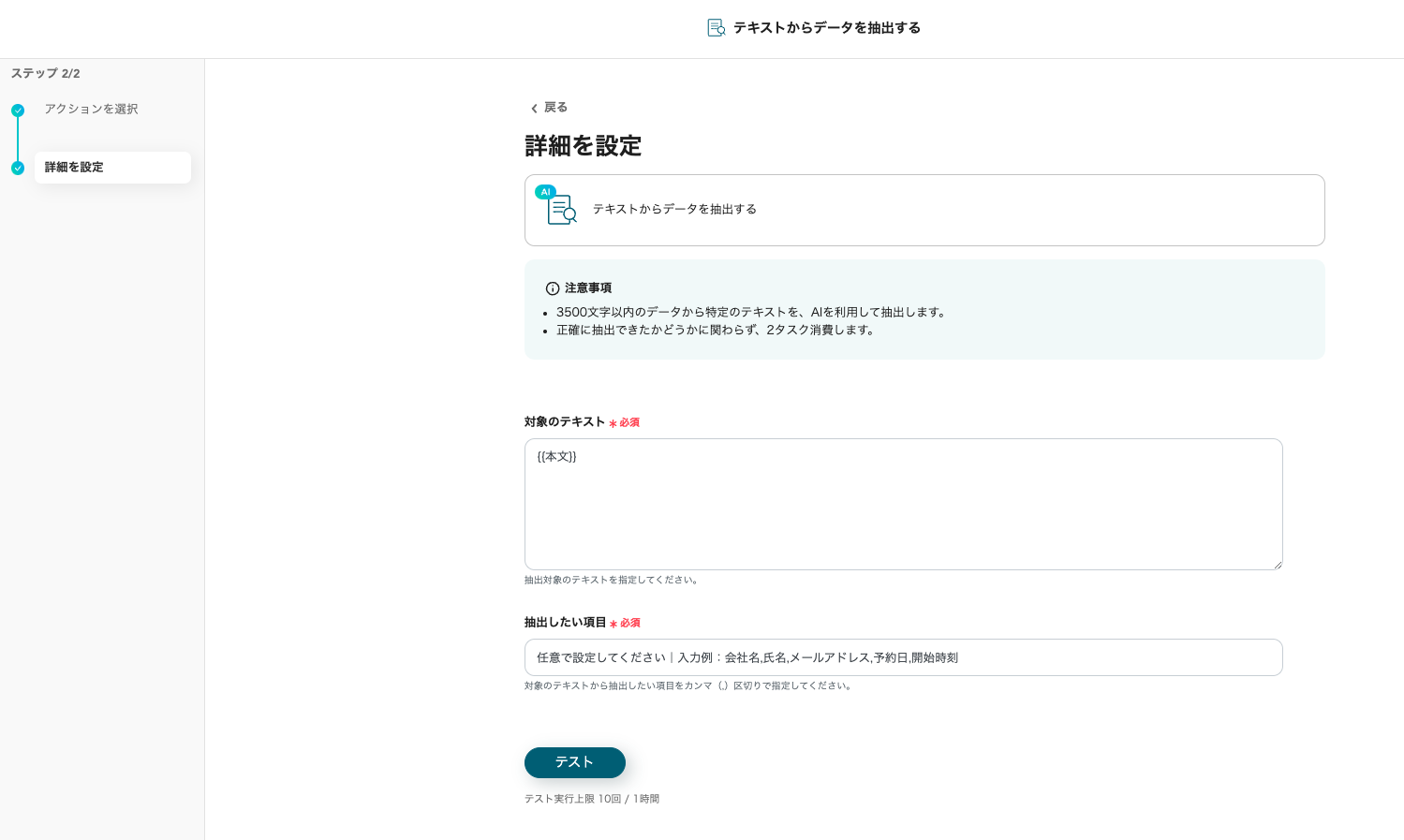The height and width of the screenshot is (840, 1404).
Task: Click the teal AI badge on the card
Action: [545, 192]
